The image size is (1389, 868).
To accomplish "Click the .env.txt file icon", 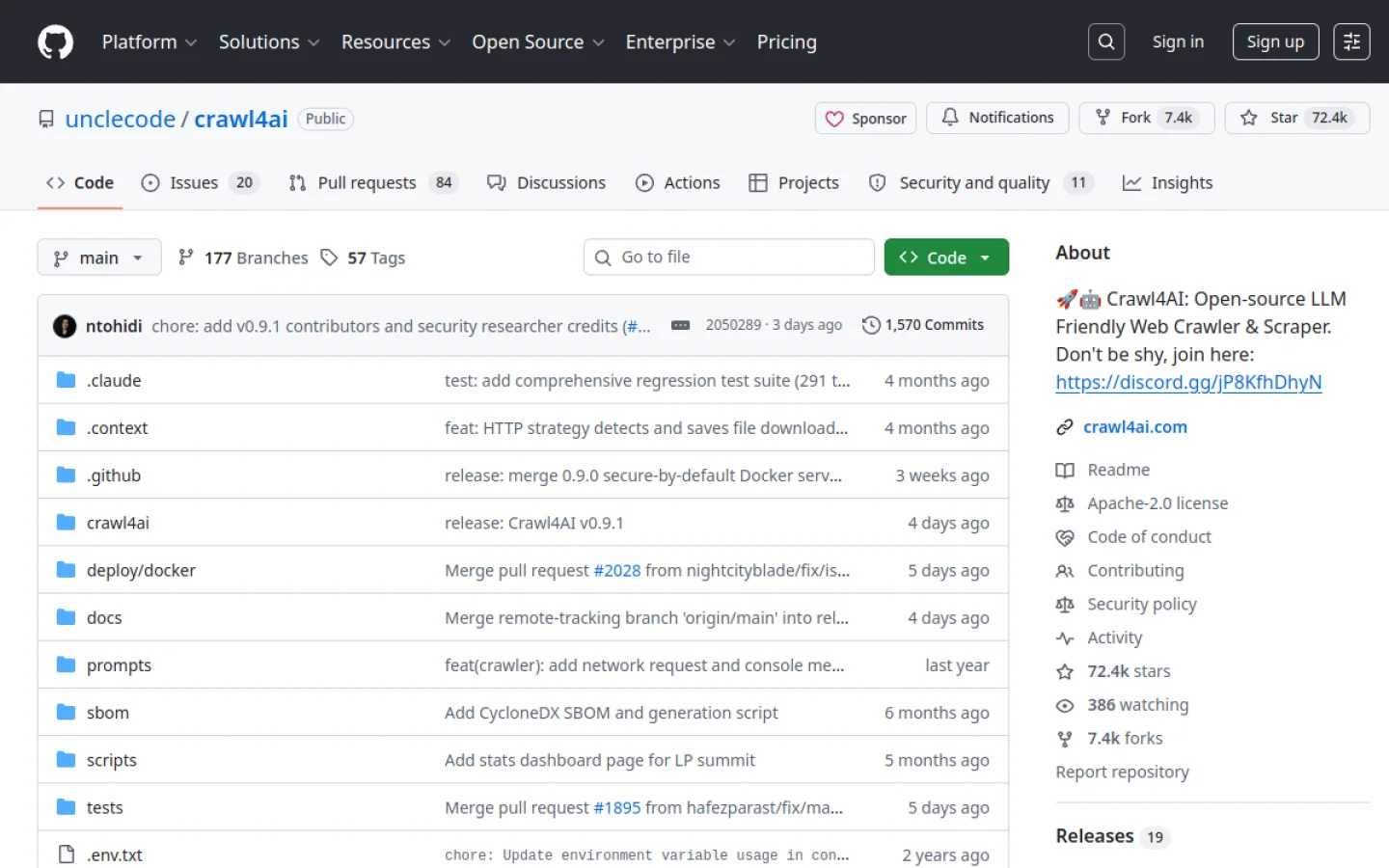I will [66, 854].
